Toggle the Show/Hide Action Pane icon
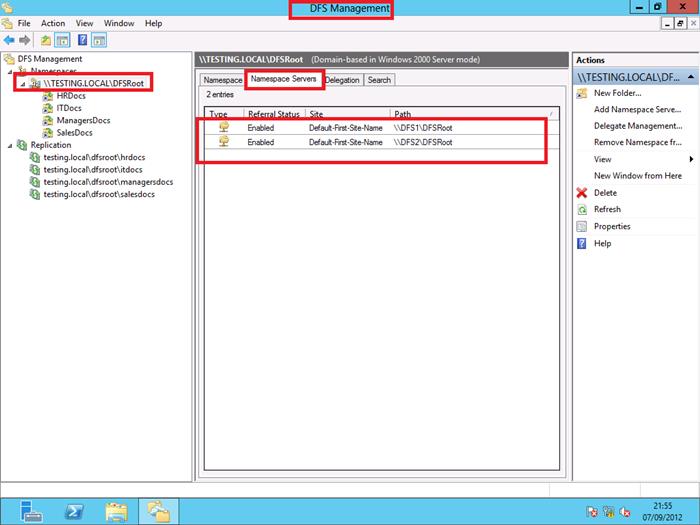The height and width of the screenshot is (525, 700). point(99,40)
